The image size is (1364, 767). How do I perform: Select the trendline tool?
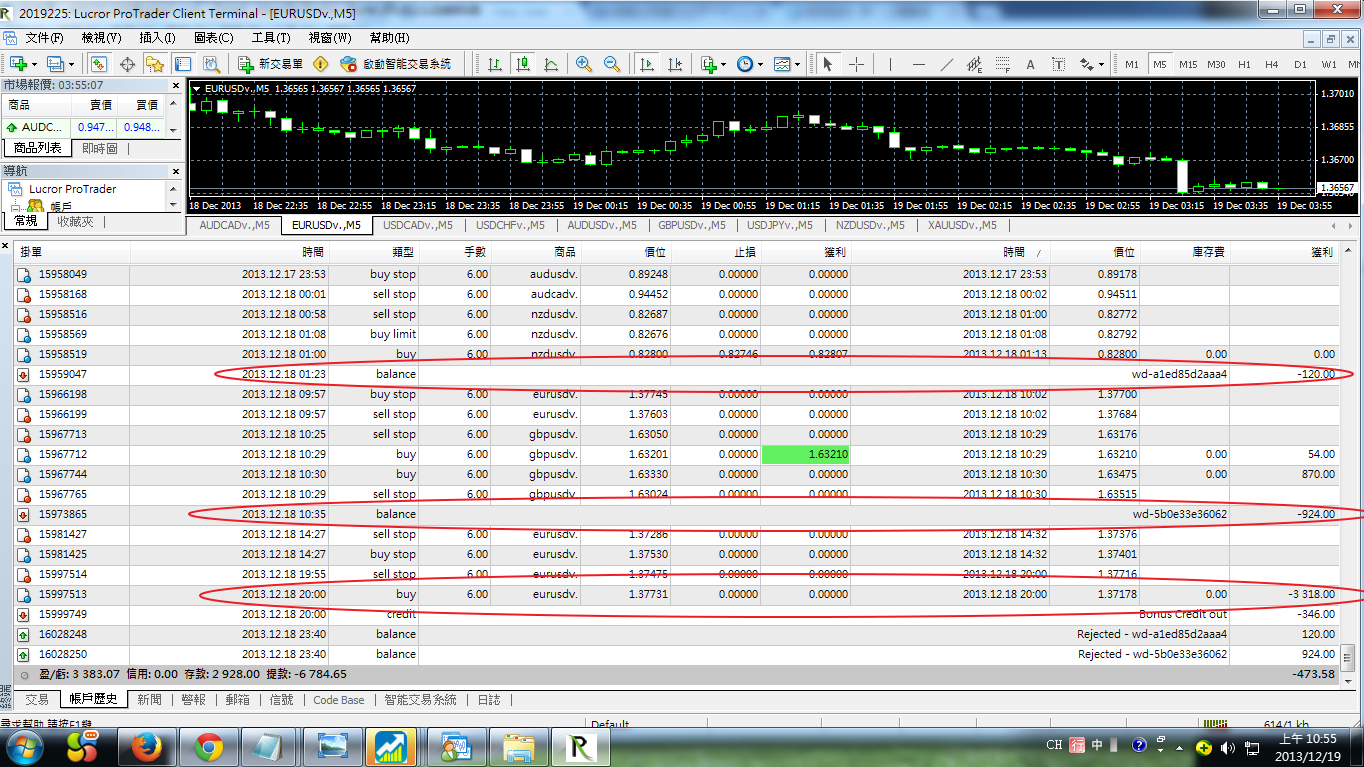[947, 64]
